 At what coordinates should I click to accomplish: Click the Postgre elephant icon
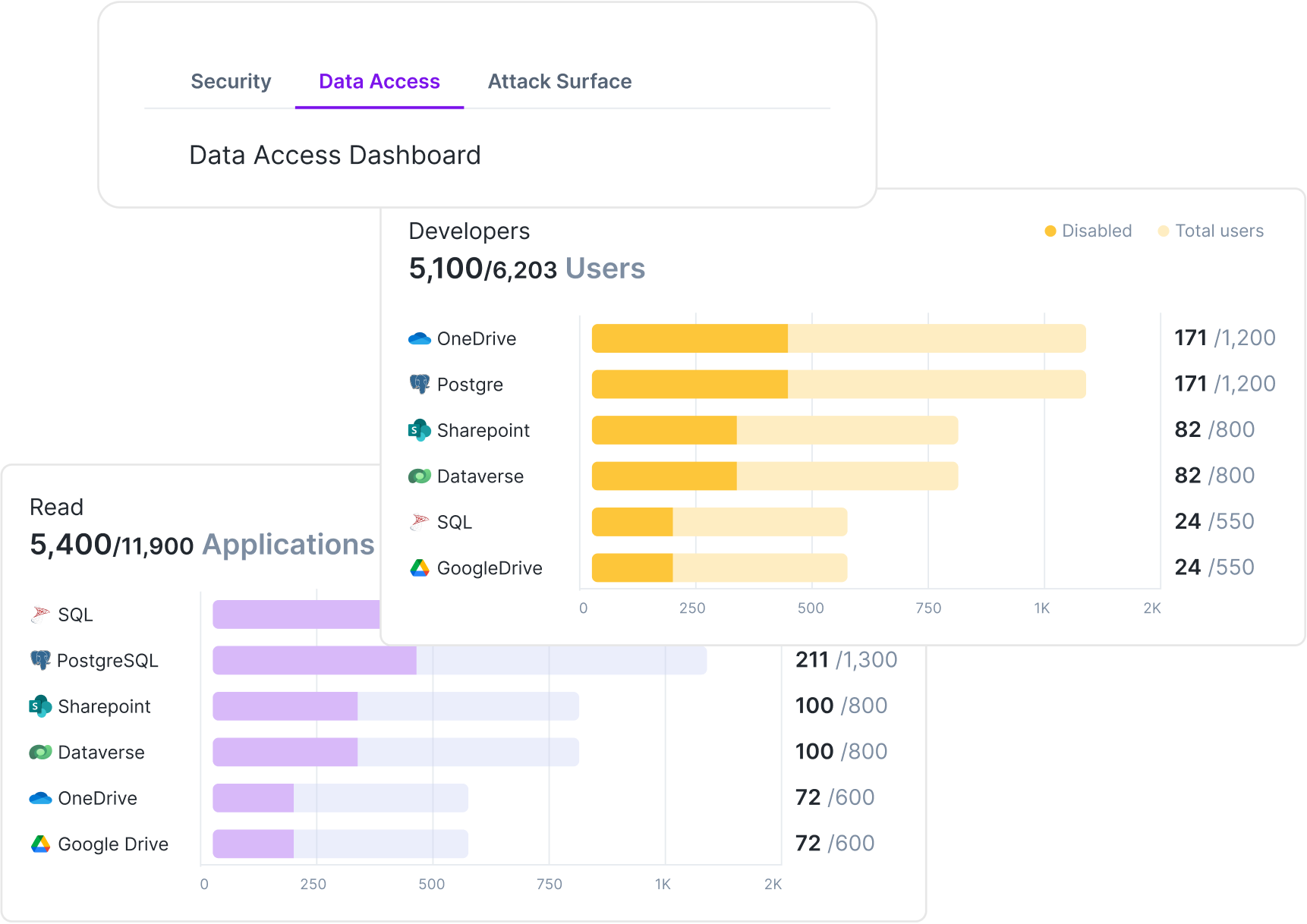pos(420,384)
